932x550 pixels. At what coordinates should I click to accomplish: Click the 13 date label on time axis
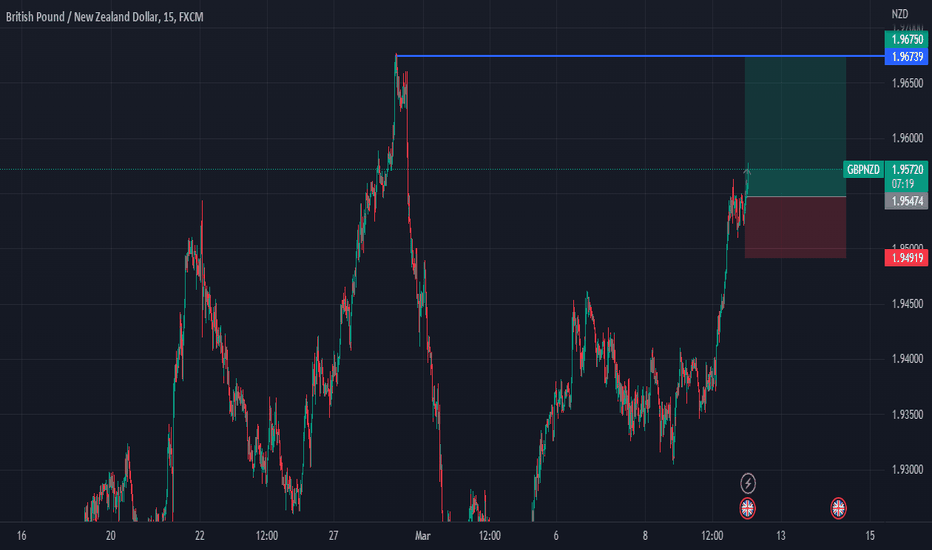[x=780, y=536]
